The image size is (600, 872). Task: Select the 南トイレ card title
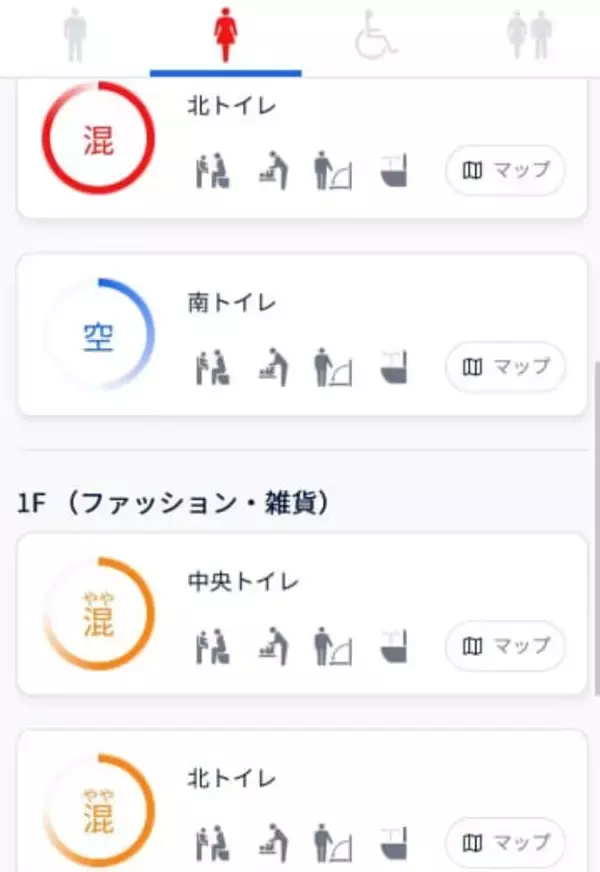click(x=231, y=301)
